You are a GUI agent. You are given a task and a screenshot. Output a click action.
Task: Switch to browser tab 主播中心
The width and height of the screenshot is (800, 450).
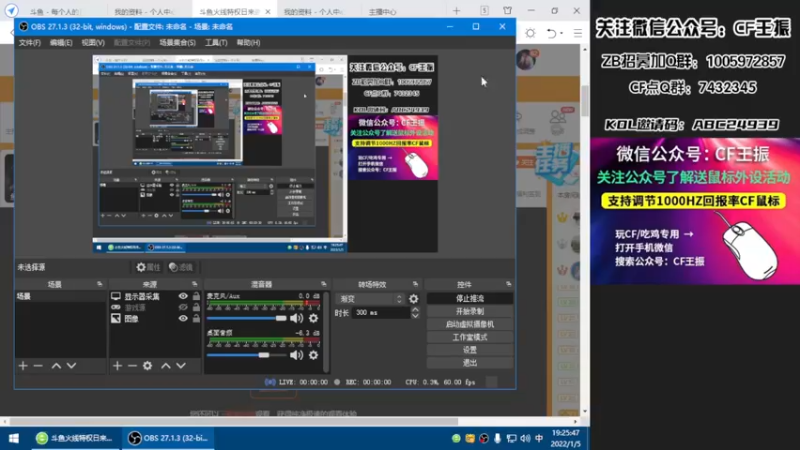tap(382, 11)
